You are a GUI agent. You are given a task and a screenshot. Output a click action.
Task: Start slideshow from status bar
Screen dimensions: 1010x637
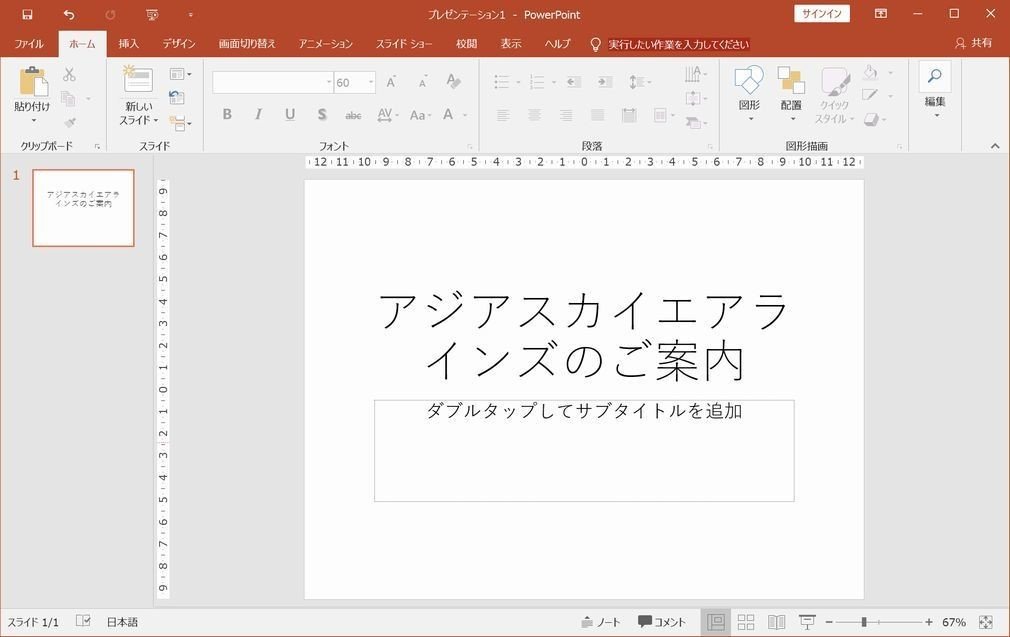(x=807, y=622)
